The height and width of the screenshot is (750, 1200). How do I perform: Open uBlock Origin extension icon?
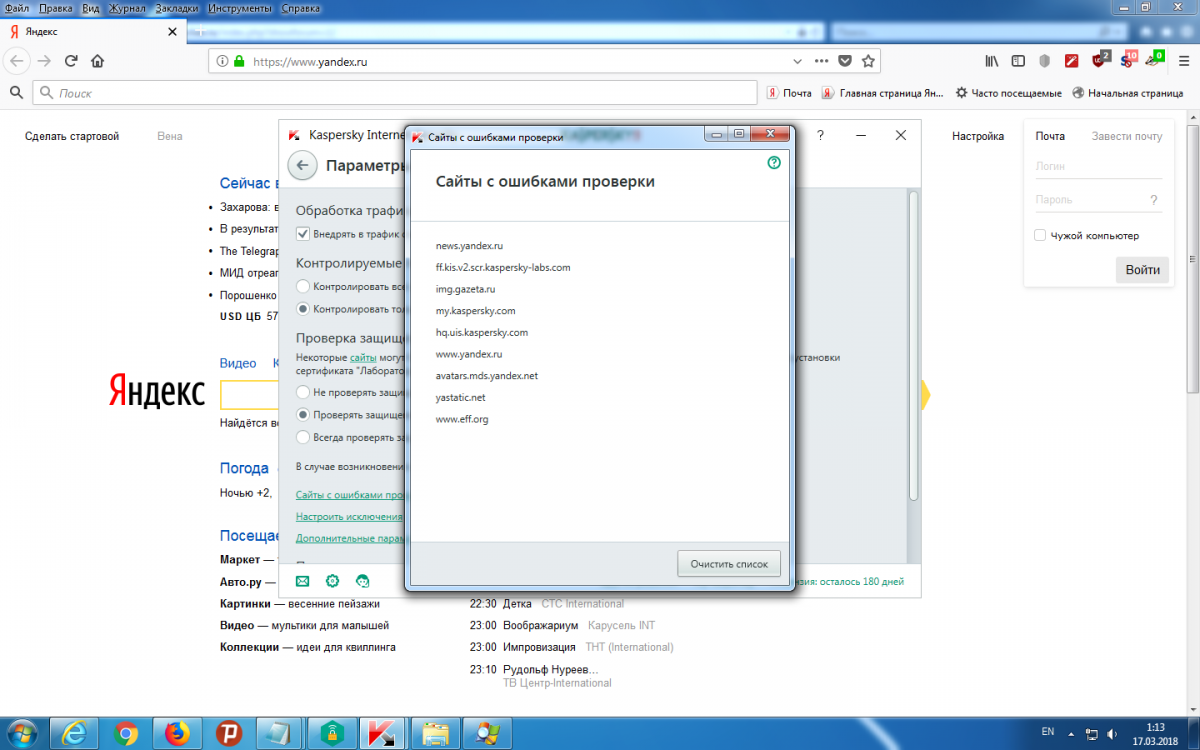(1100, 59)
